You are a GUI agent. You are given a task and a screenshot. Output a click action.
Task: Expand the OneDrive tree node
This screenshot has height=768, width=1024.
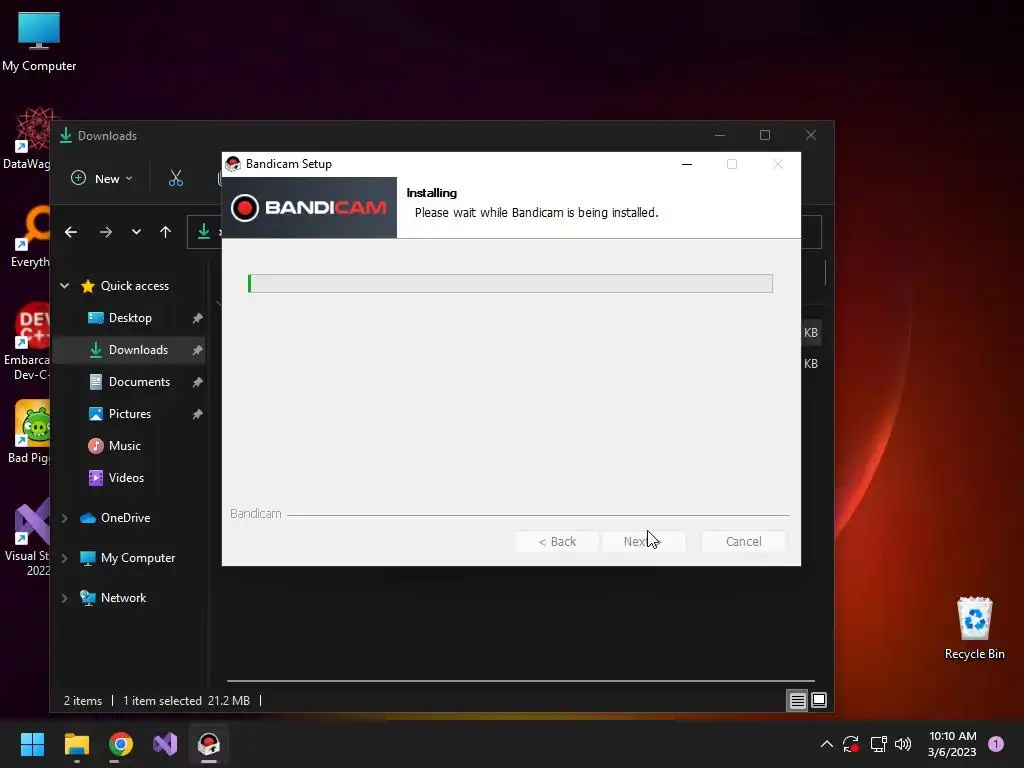point(65,518)
